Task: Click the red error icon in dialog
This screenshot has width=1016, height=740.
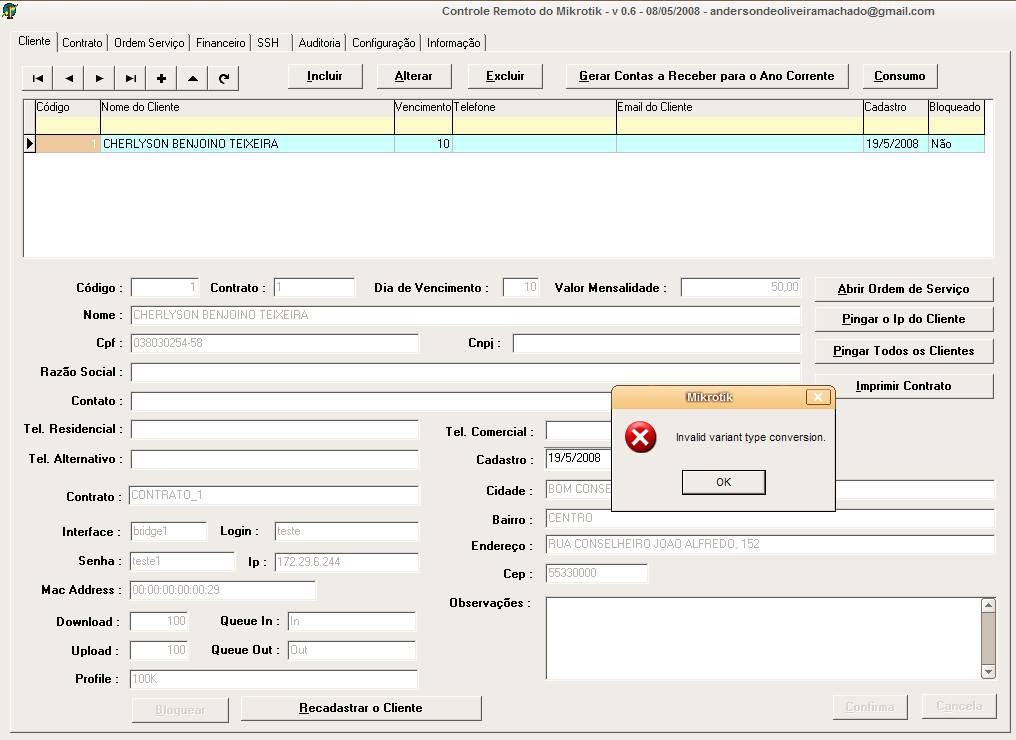Action: [640, 437]
